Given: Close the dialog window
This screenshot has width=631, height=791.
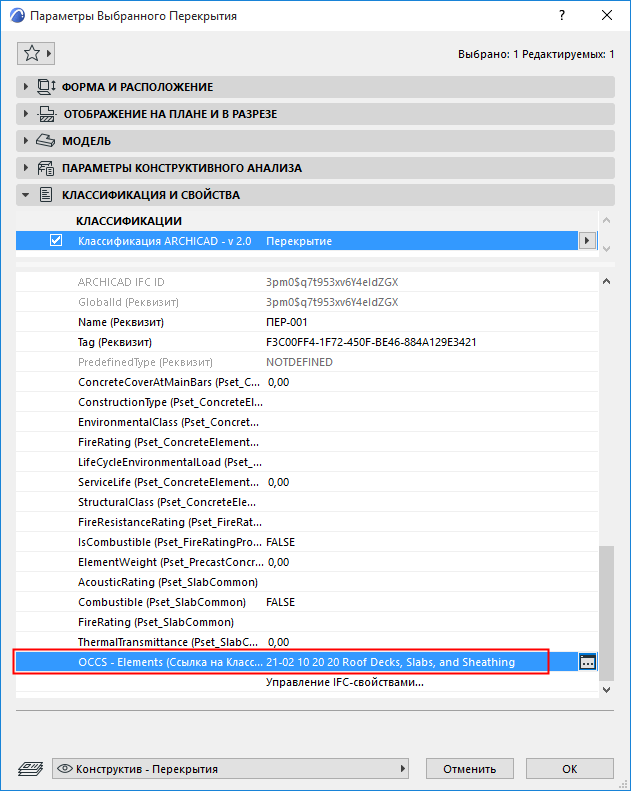Looking at the screenshot, I should point(607,15).
